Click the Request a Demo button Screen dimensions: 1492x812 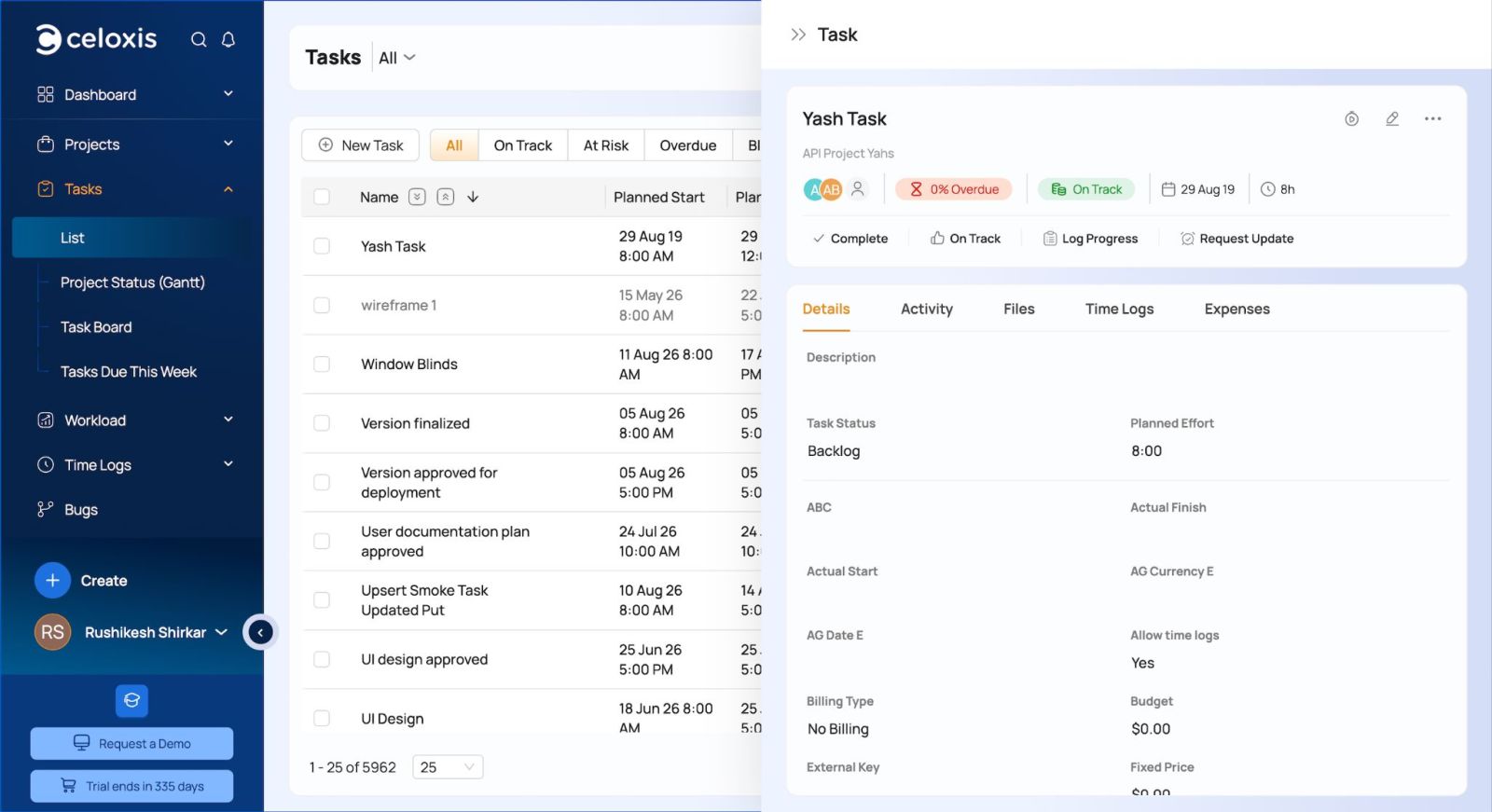[x=131, y=744]
